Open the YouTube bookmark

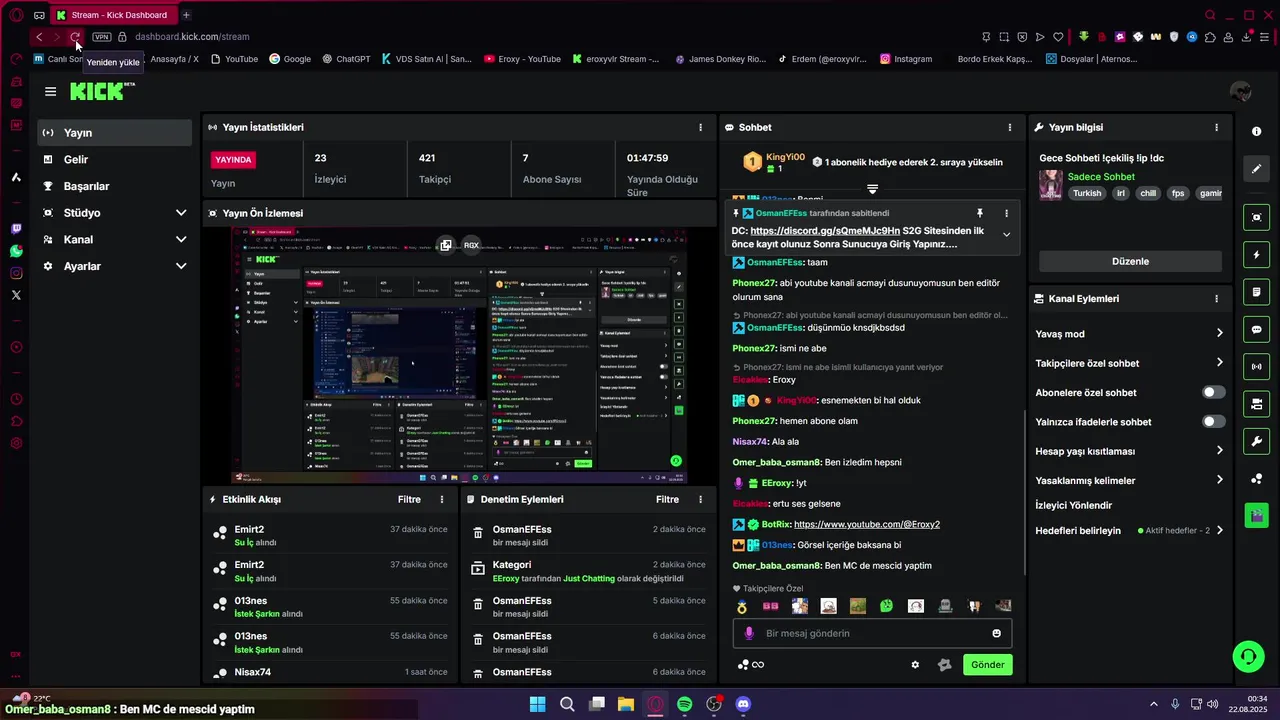point(233,59)
